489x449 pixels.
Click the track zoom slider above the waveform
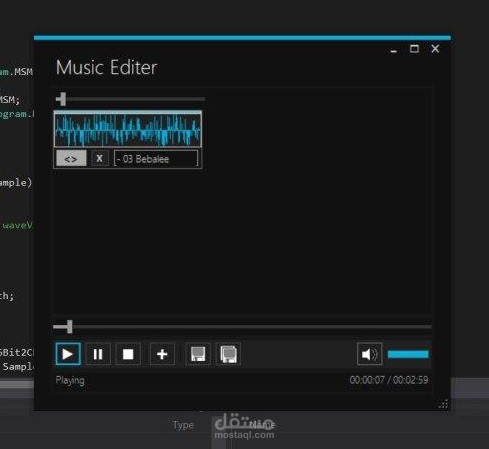click(x=130, y=99)
